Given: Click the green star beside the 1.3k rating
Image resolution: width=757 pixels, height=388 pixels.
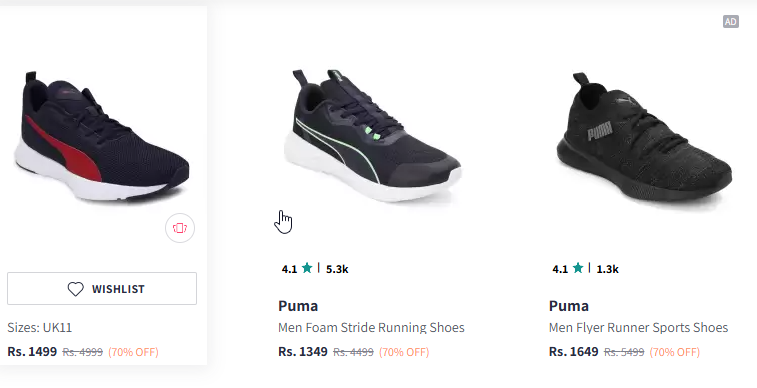Looking at the screenshot, I should [578, 268].
